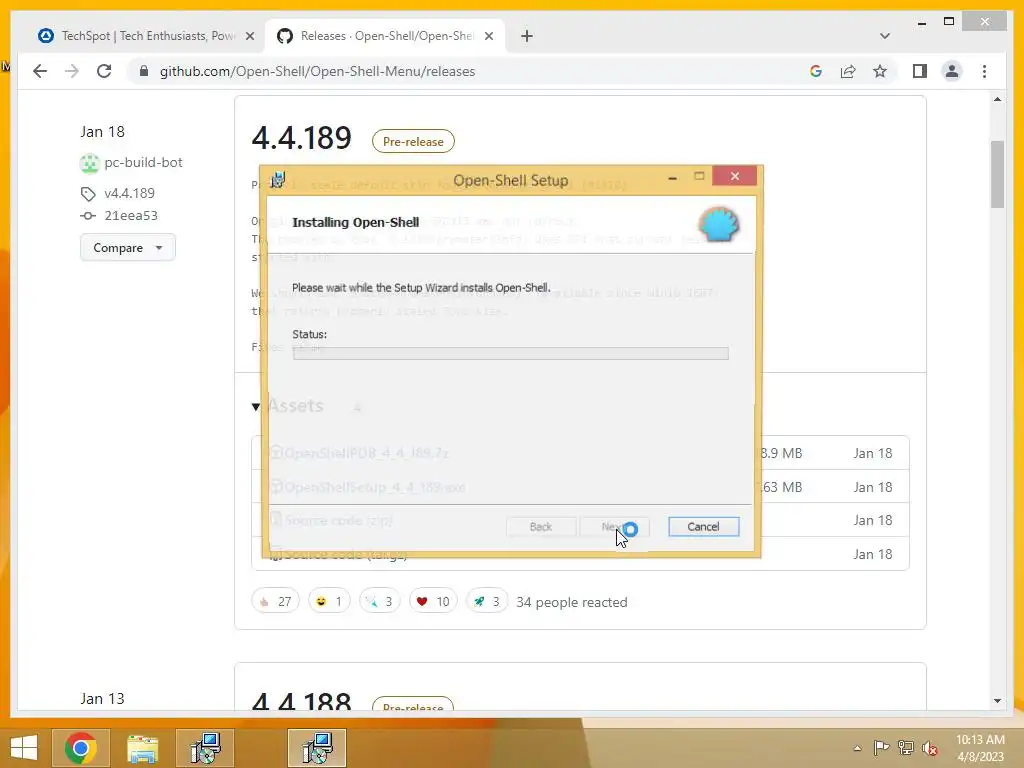Screen dimensions: 1024x768
Task: Click the 4.4.189 release heading
Action: tap(301, 138)
